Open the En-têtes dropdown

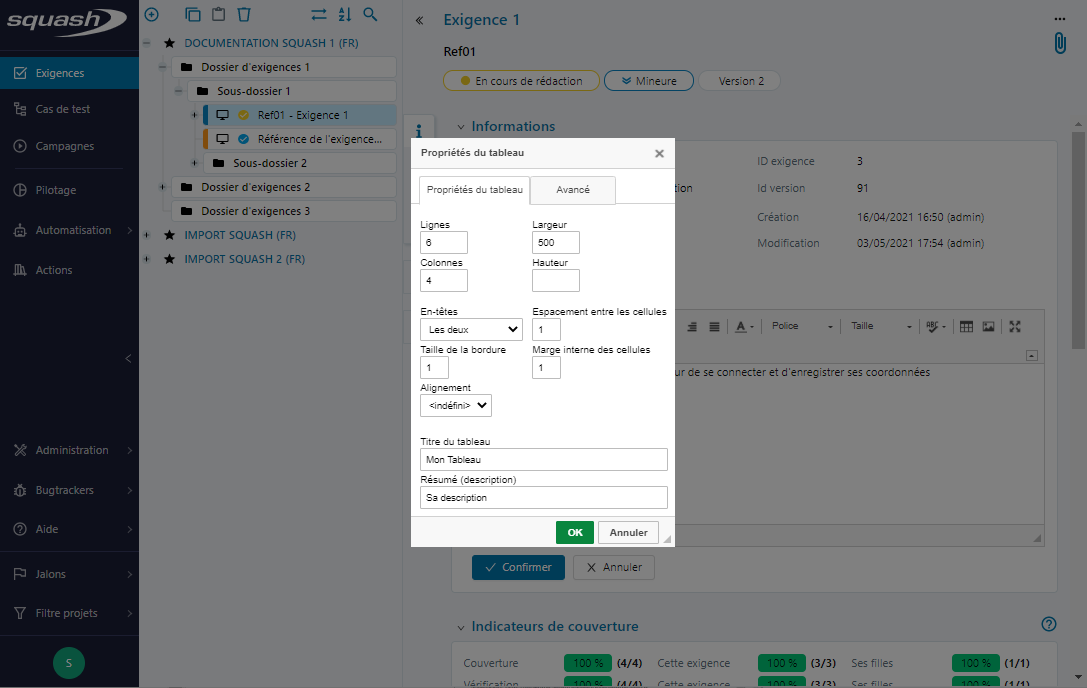tap(471, 329)
